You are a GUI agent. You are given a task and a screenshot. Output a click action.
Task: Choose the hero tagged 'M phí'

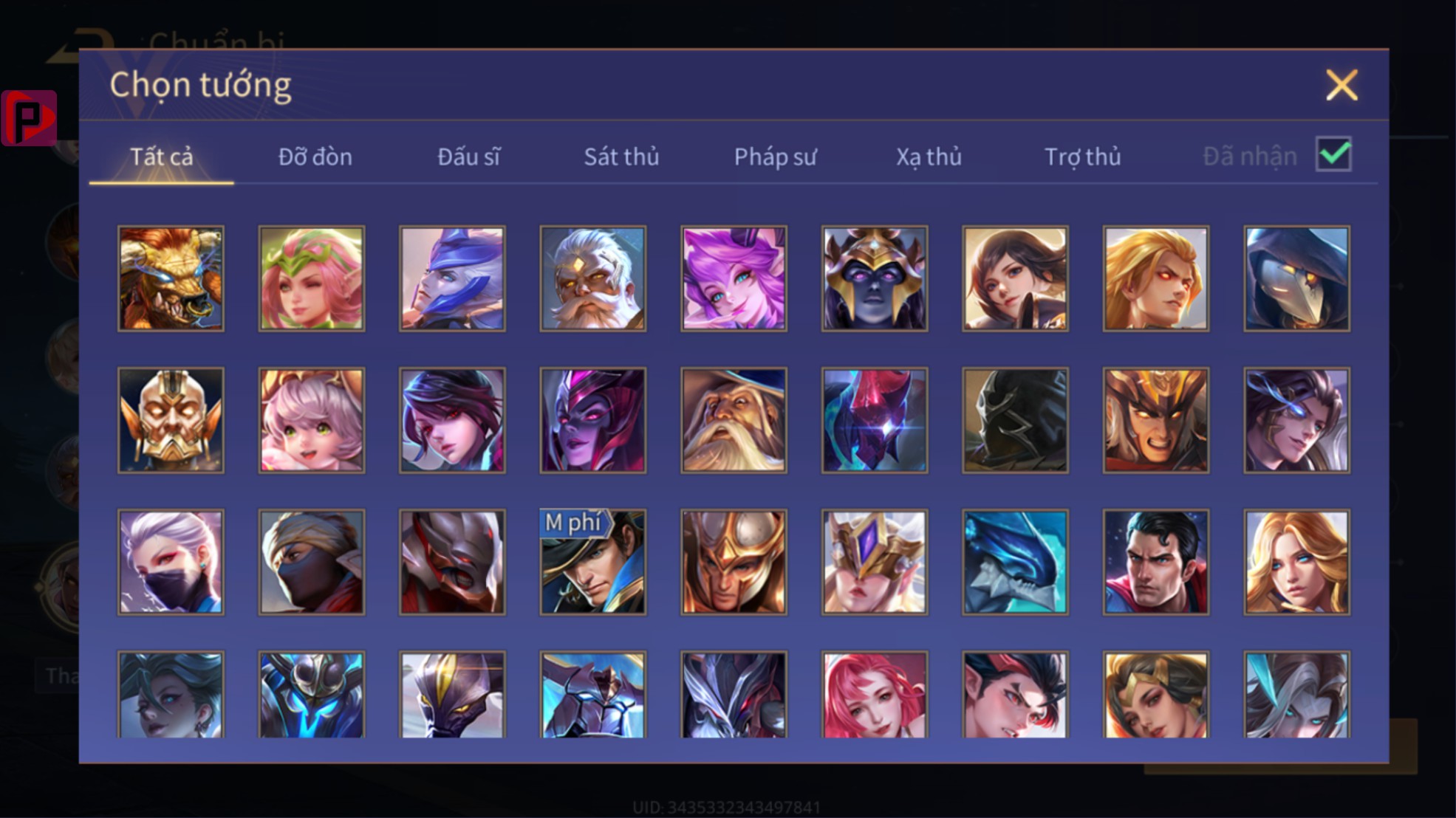point(593,562)
